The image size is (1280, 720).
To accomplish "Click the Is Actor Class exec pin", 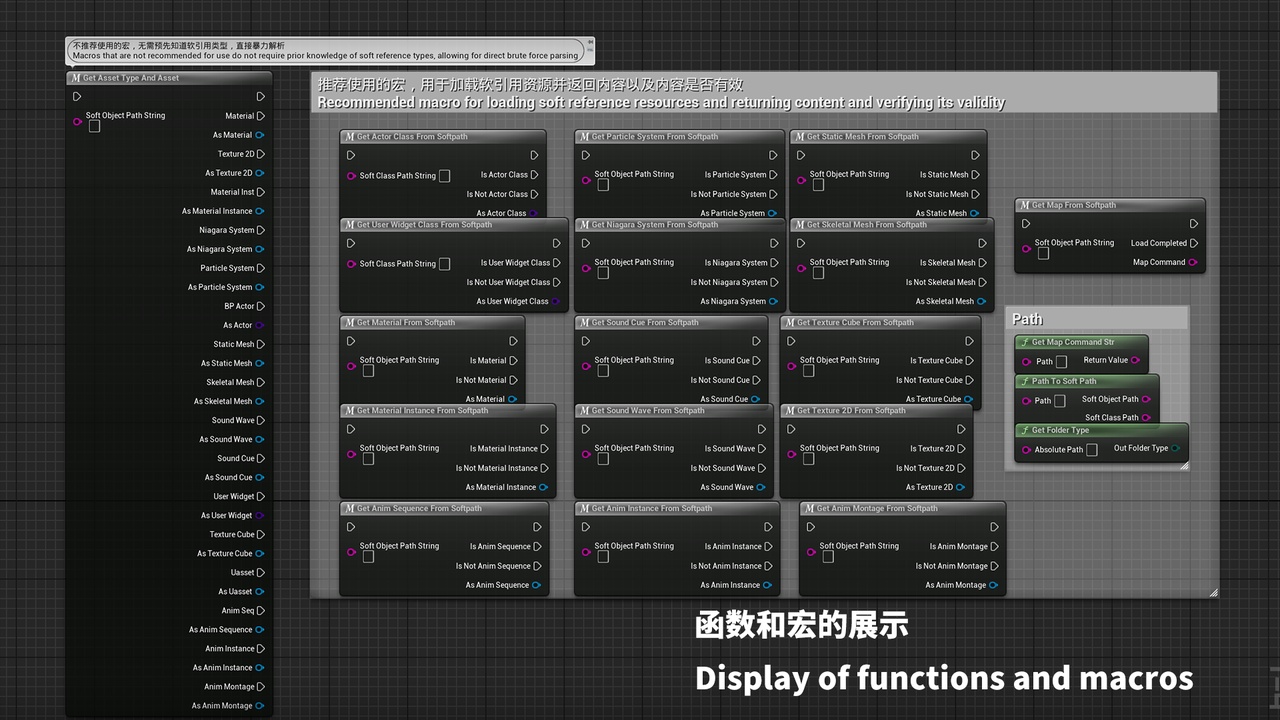I will point(534,175).
